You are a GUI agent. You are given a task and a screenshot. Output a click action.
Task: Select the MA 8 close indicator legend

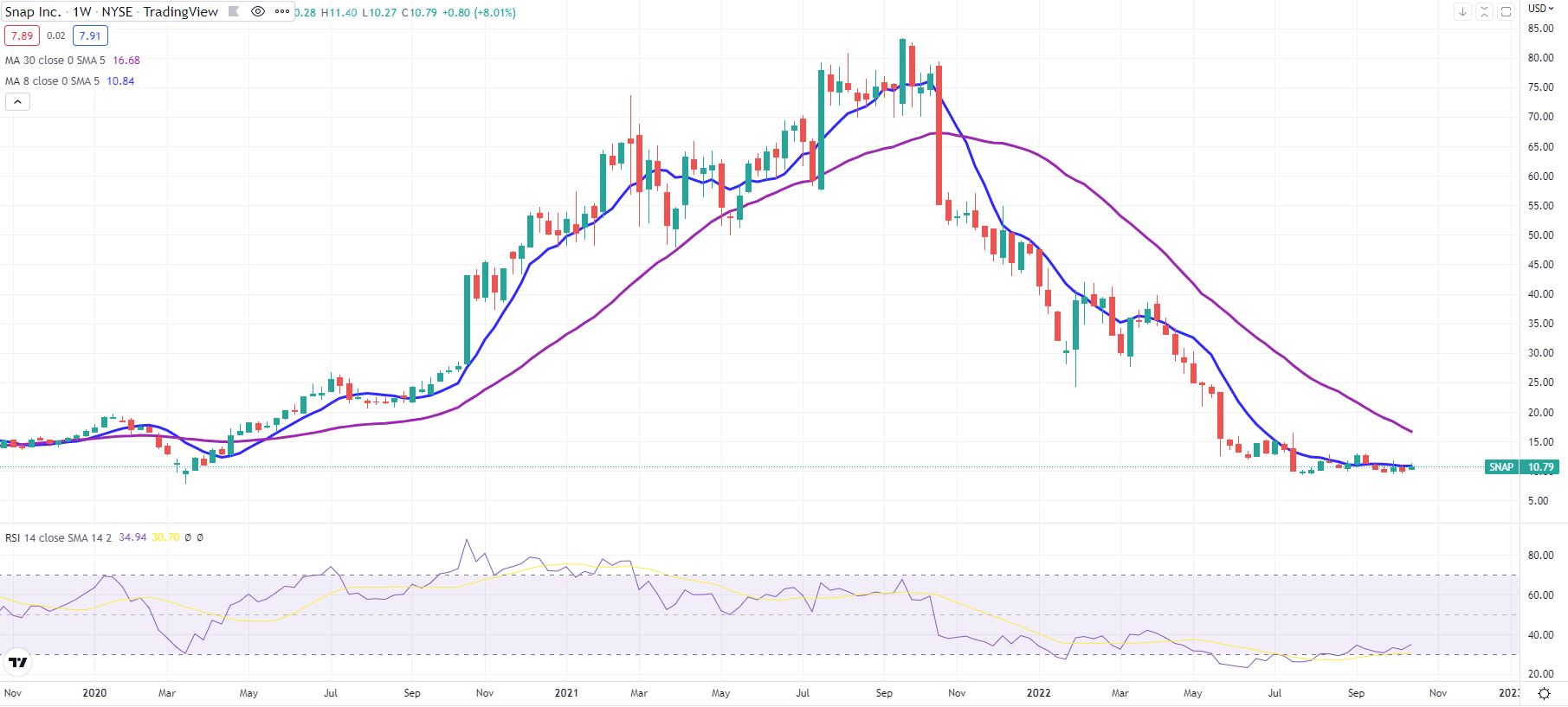(52, 81)
